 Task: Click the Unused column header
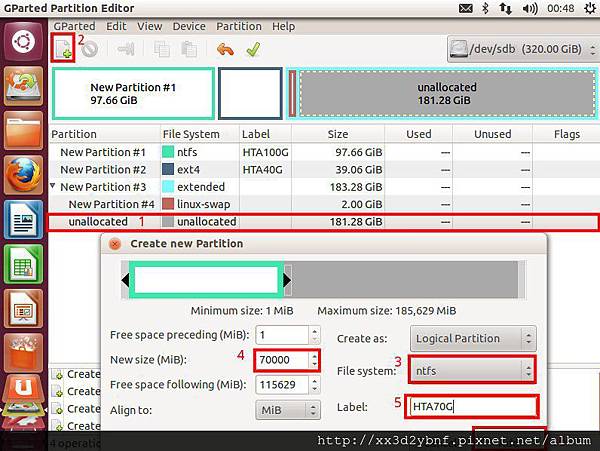[492, 134]
